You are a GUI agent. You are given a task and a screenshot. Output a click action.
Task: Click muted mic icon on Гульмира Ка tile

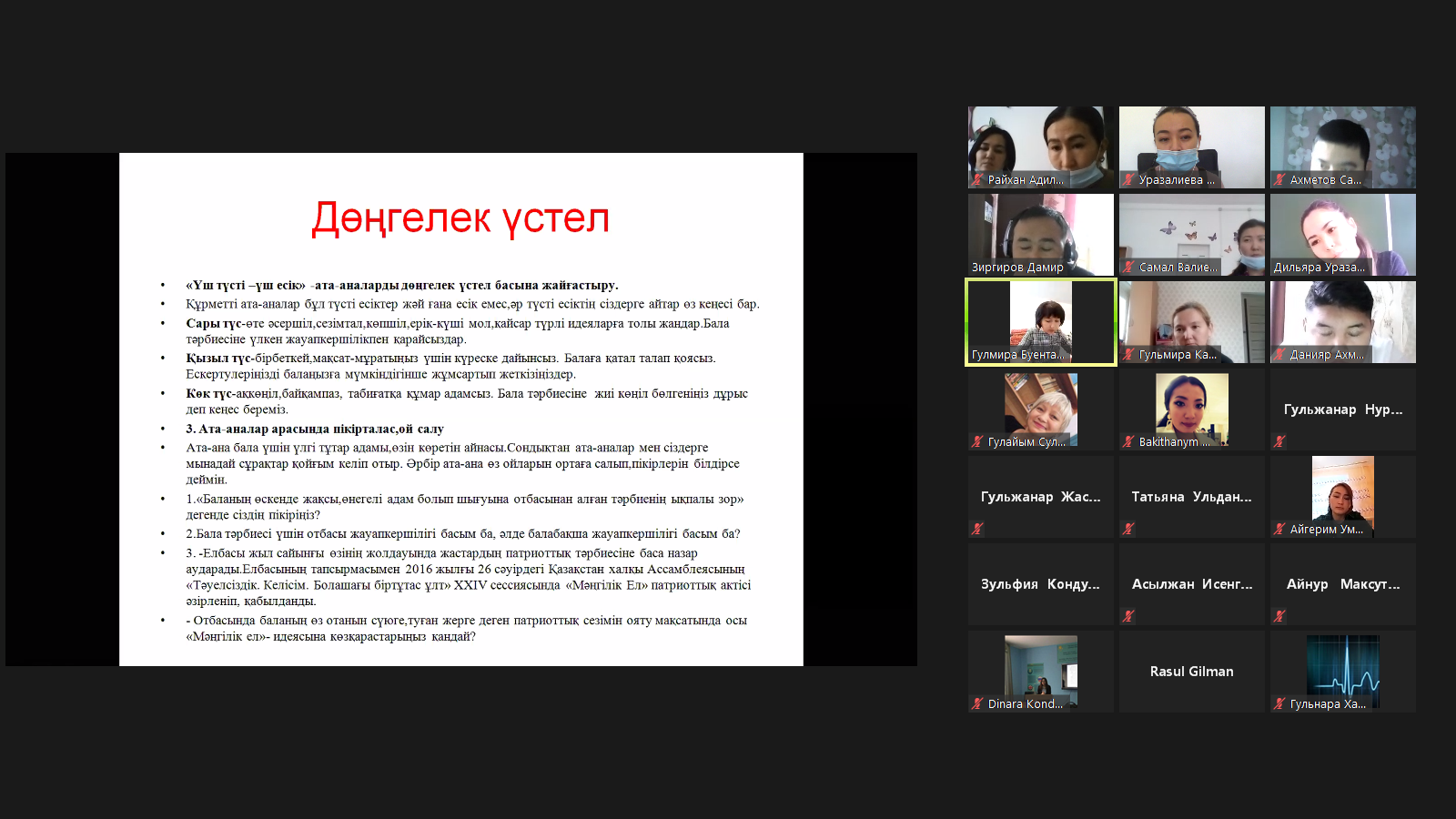pyautogui.click(x=1129, y=355)
